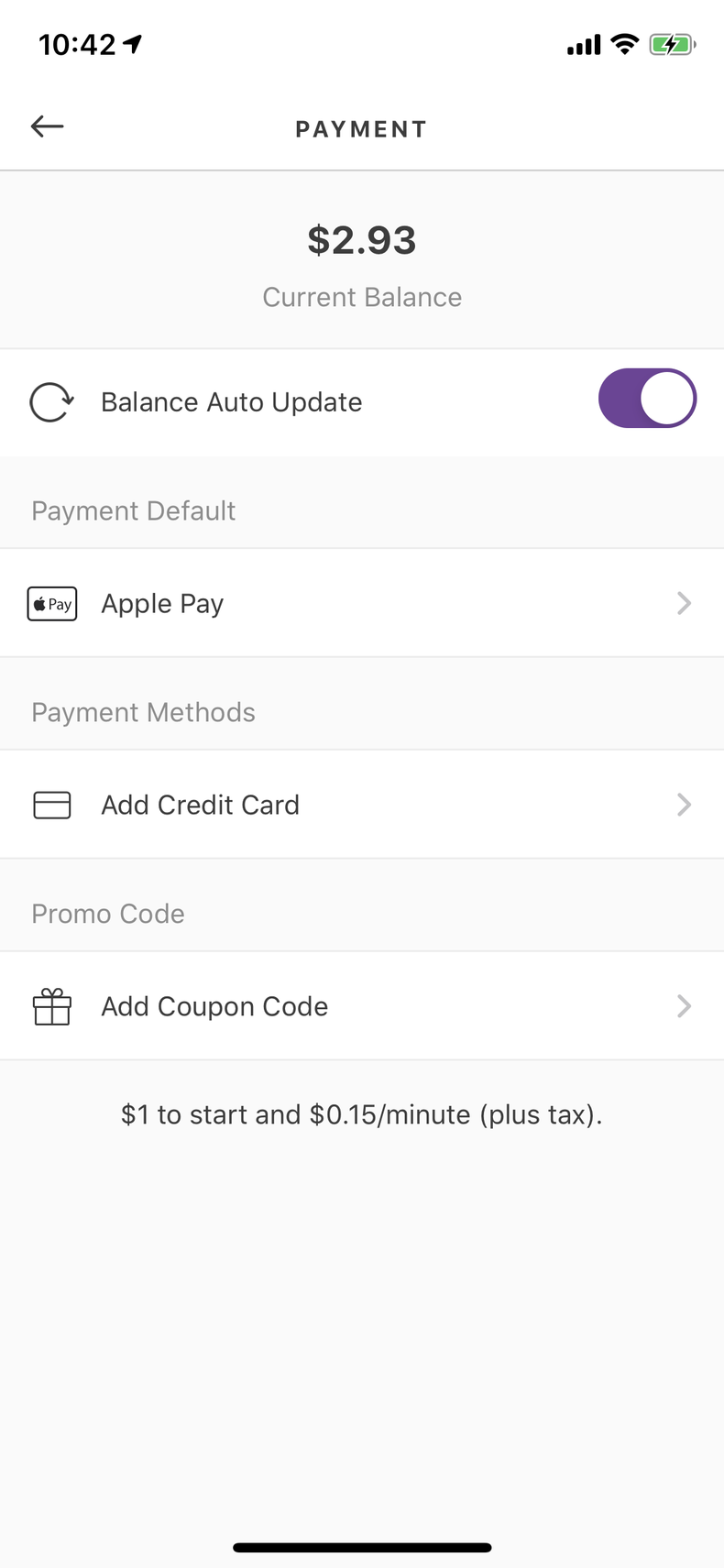Tap the $2.93 balance amount

click(362, 240)
